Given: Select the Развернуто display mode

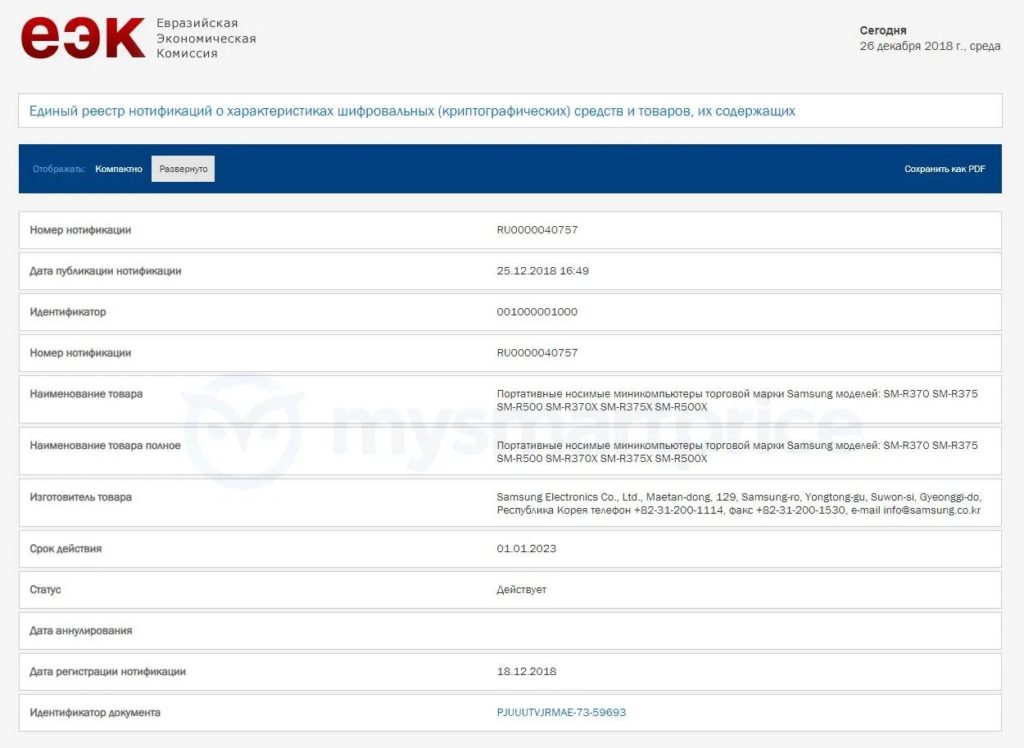Looking at the screenshot, I should coord(183,169).
